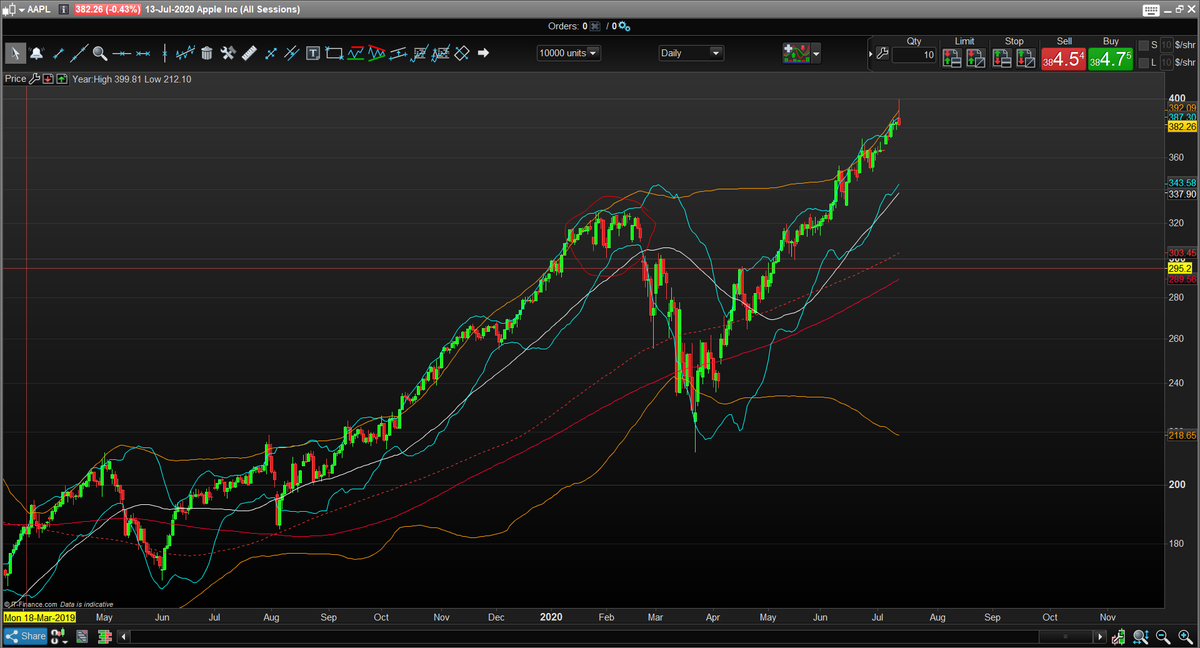Select the horizontal line tool
This screenshot has width=1200, height=648.
pos(122,53)
